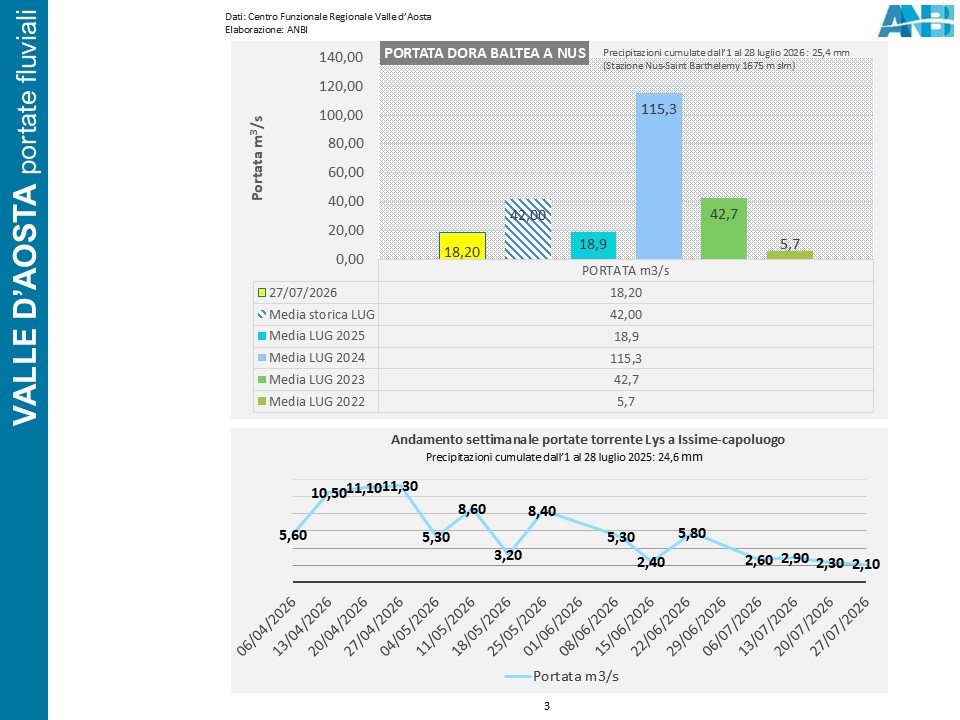The height and width of the screenshot is (720, 960).
Task: Click the 115,3 table cell value
Action: point(626,358)
